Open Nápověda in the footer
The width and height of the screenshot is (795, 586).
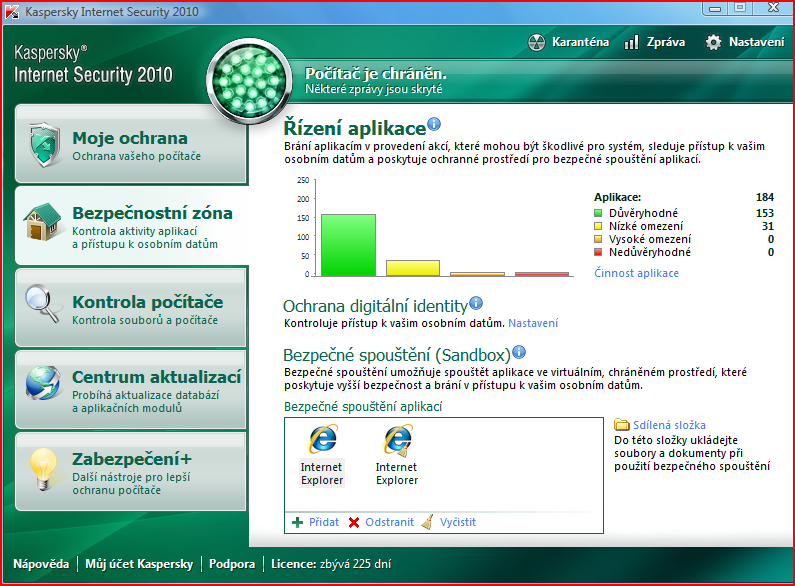tap(41, 564)
